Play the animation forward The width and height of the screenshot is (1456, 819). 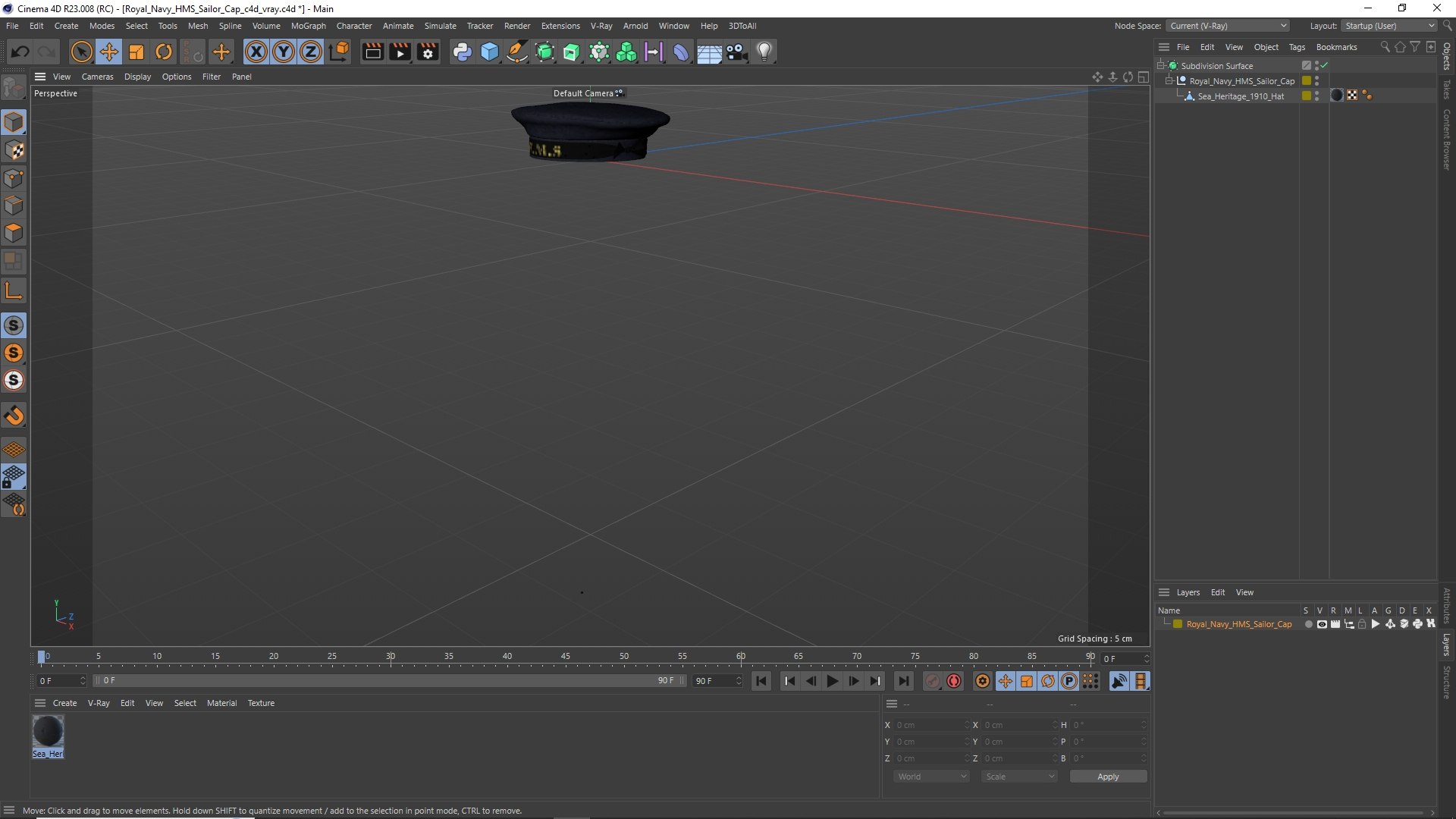pyautogui.click(x=832, y=681)
